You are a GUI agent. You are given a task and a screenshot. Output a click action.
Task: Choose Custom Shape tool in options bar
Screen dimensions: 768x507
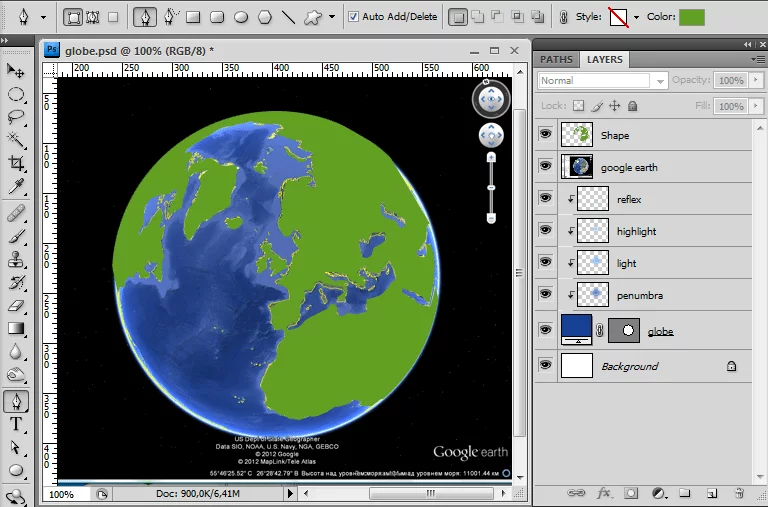pyautogui.click(x=312, y=18)
